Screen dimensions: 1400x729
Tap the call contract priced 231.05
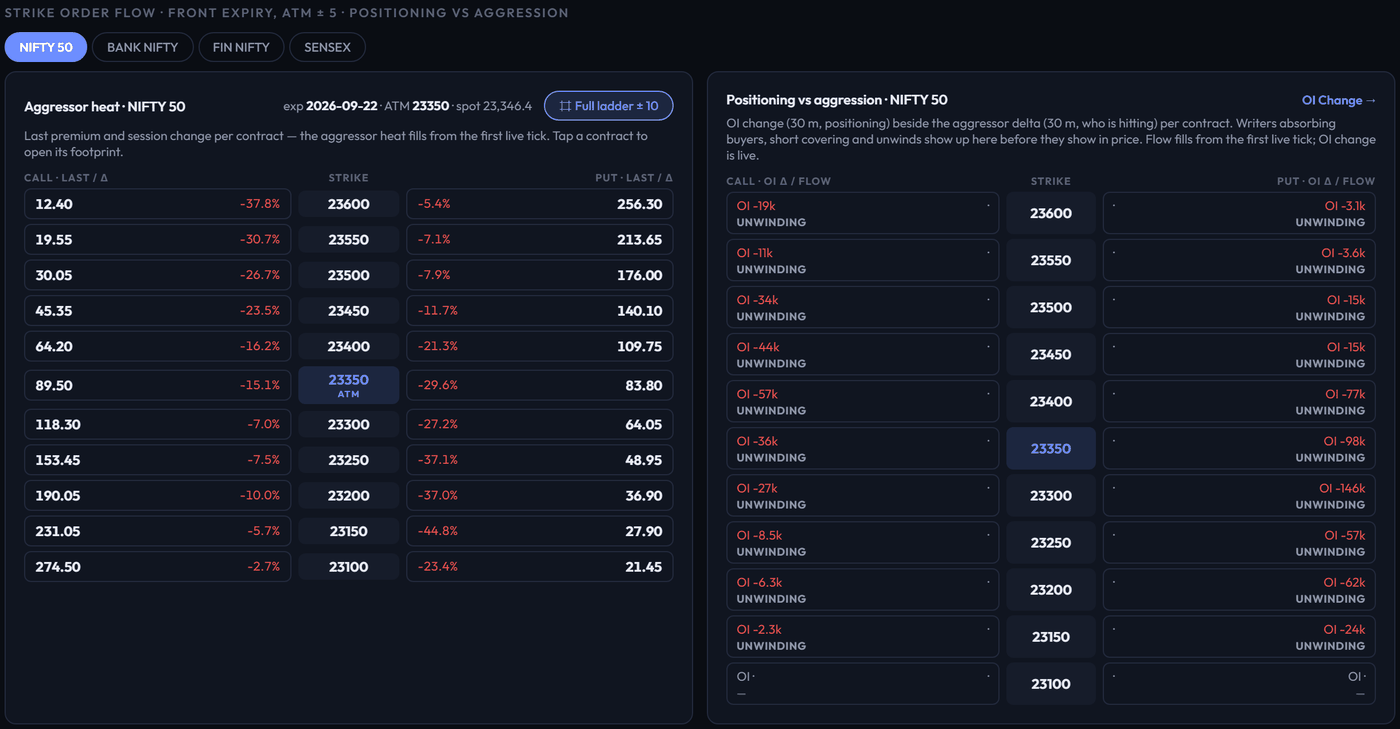click(x=158, y=531)
